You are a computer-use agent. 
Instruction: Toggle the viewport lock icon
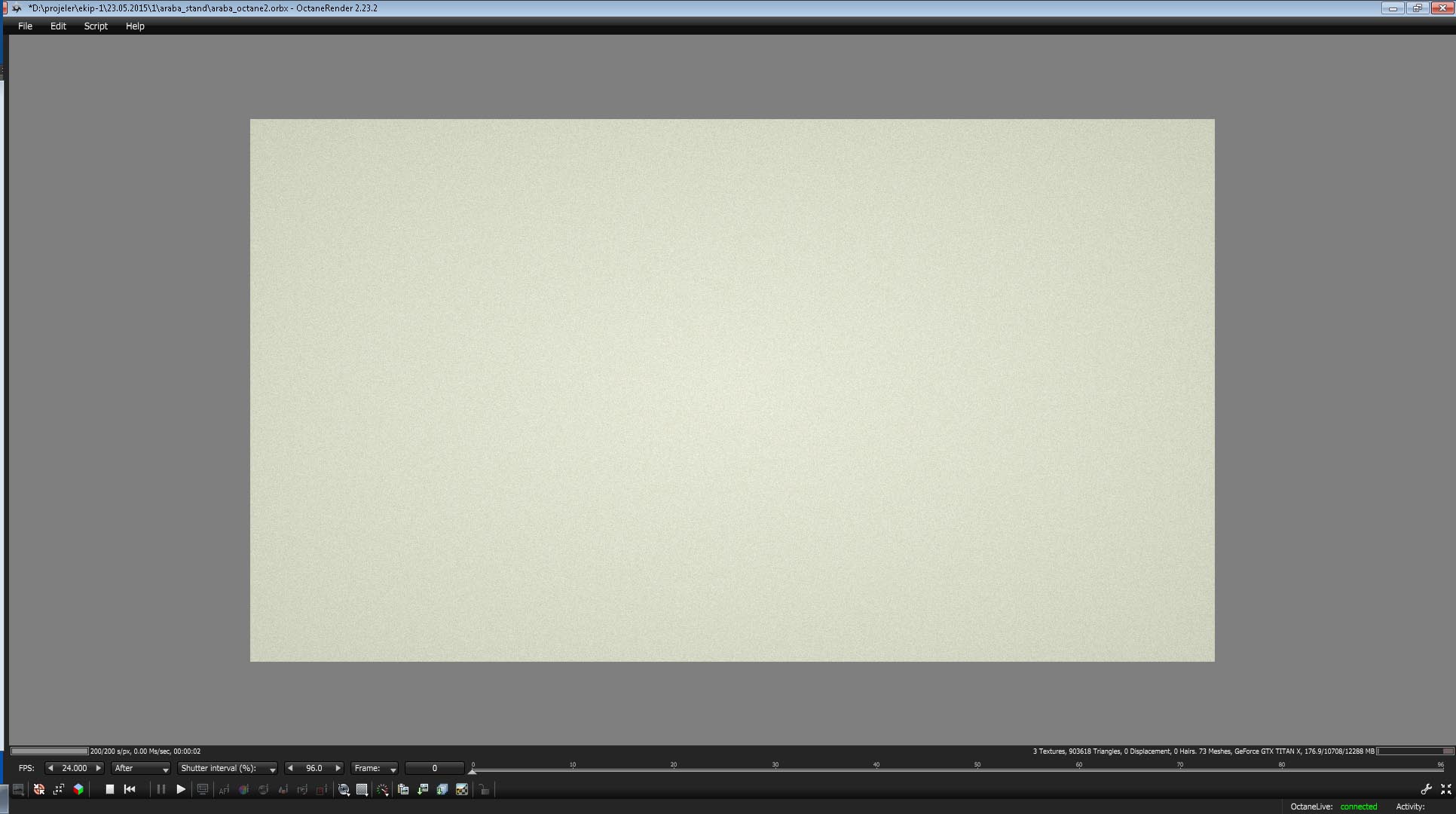tap(484, 789)
